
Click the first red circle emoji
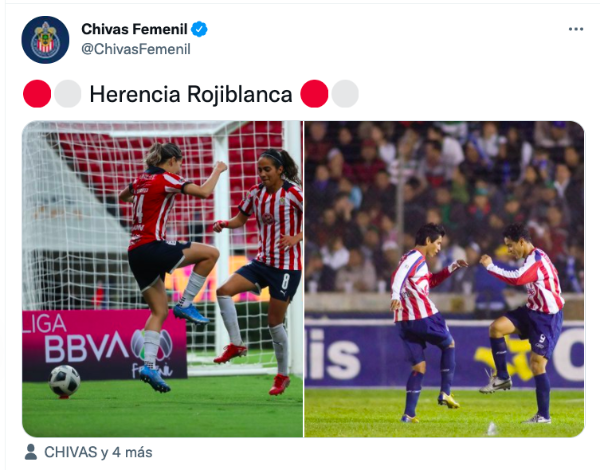click(x=37, y=94)
